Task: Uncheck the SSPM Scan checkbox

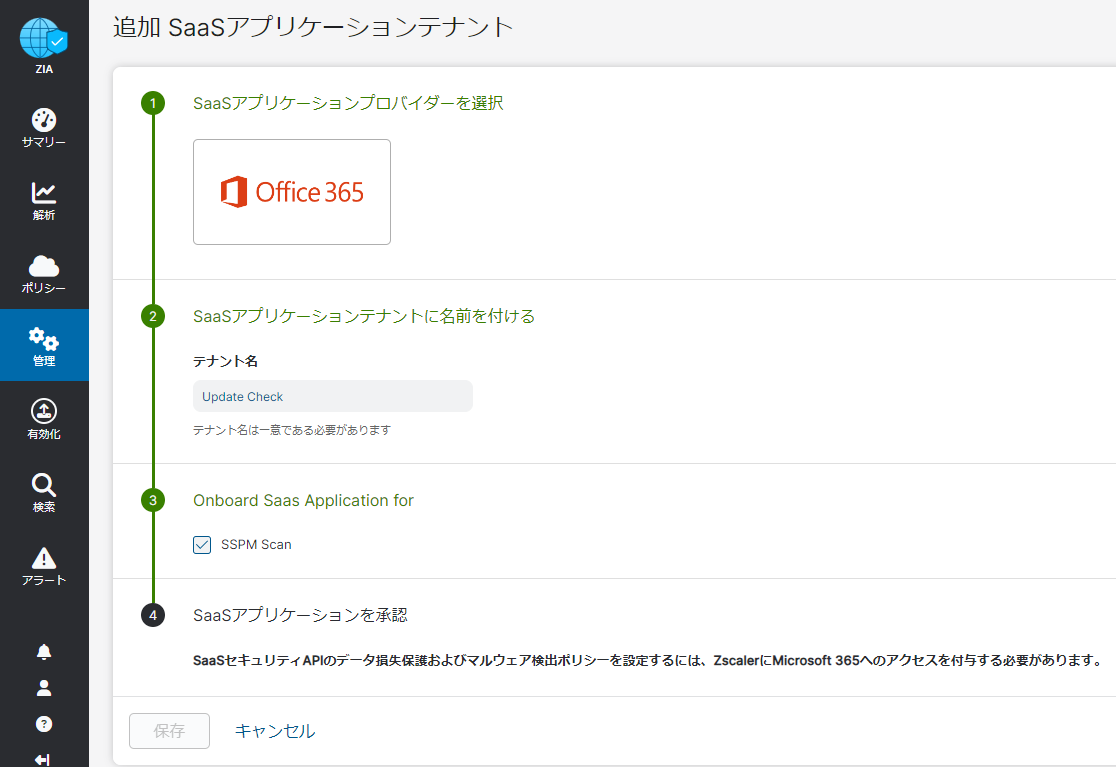Action: (x=202, y=545)
